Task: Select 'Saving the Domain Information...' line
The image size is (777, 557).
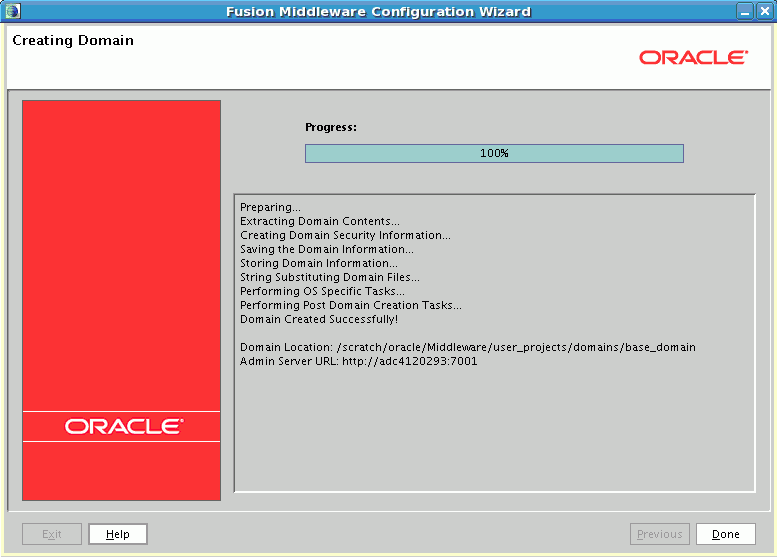Action: tap(327, 249)
